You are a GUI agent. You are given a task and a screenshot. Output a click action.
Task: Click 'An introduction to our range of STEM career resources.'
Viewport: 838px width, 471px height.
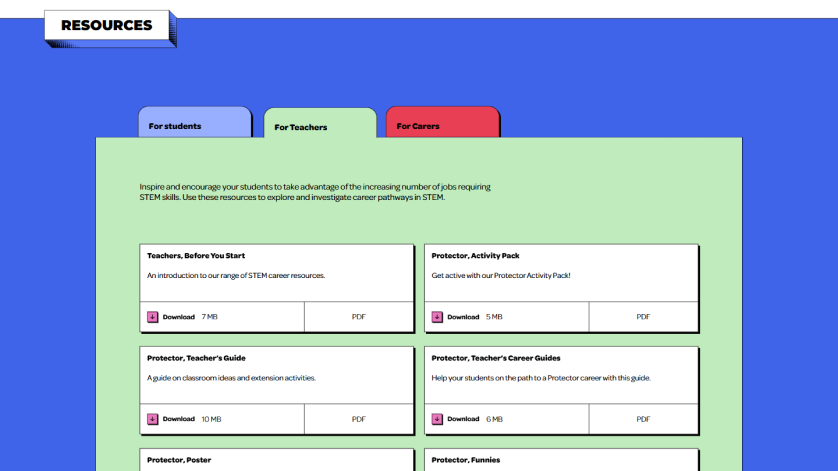click(236, 276)
